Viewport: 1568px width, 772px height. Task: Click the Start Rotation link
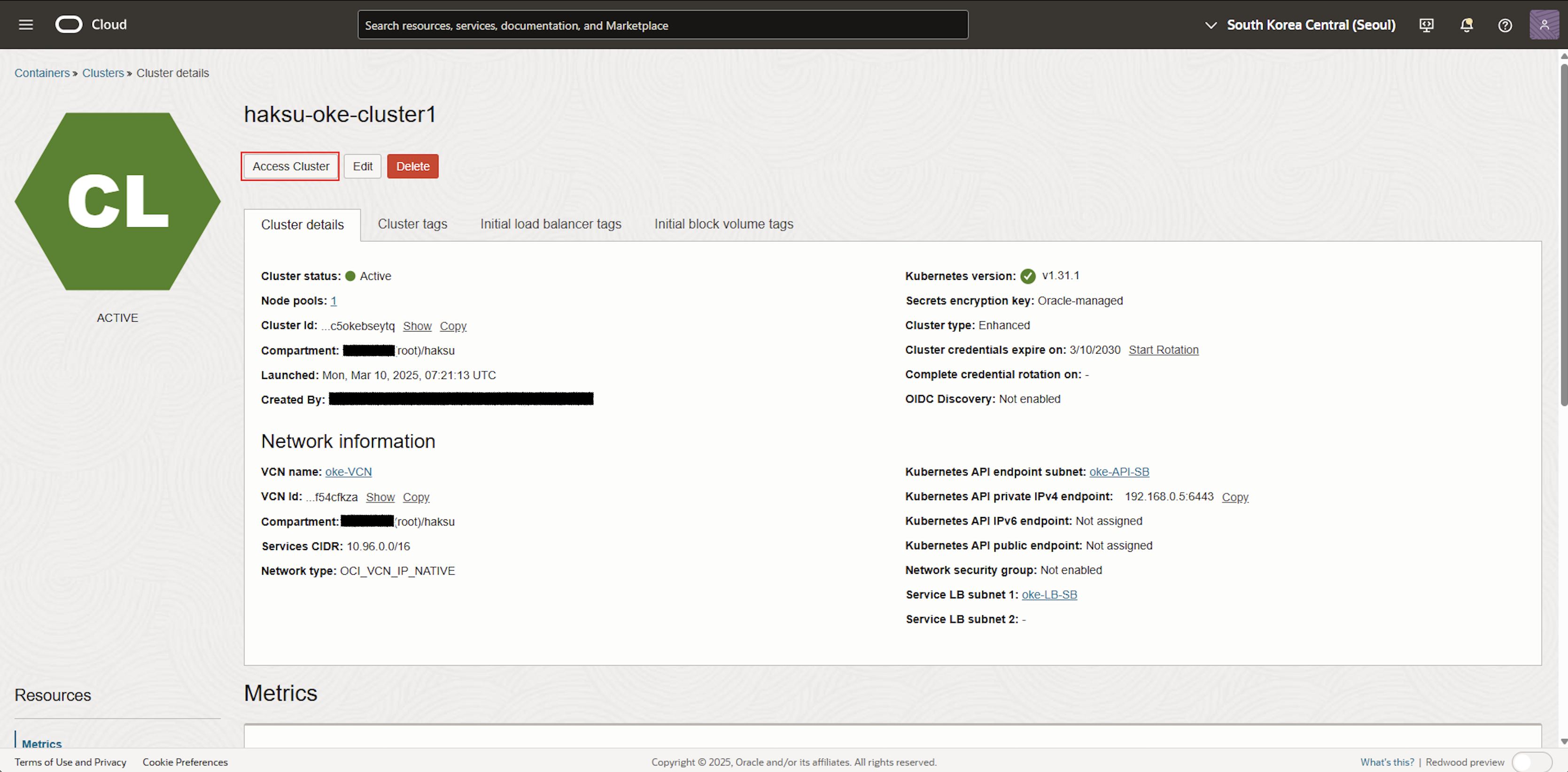point(1163,350)
